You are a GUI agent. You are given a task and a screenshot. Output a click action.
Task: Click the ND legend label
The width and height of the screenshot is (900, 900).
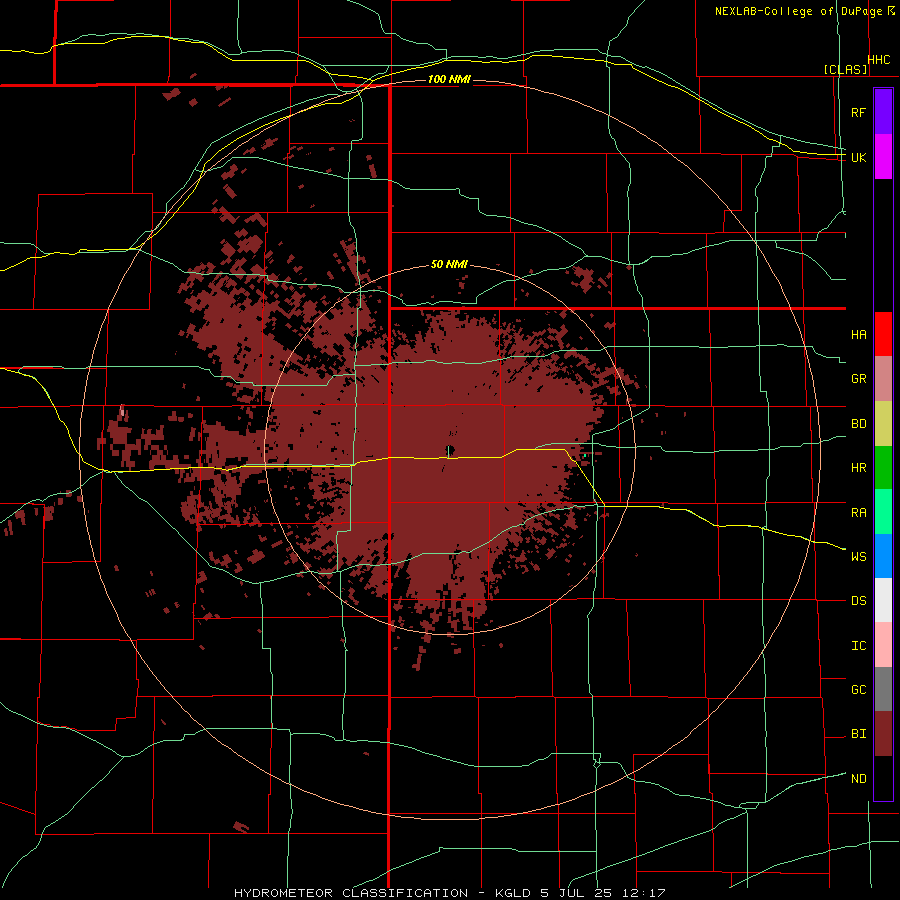click(x=858, y=779)
